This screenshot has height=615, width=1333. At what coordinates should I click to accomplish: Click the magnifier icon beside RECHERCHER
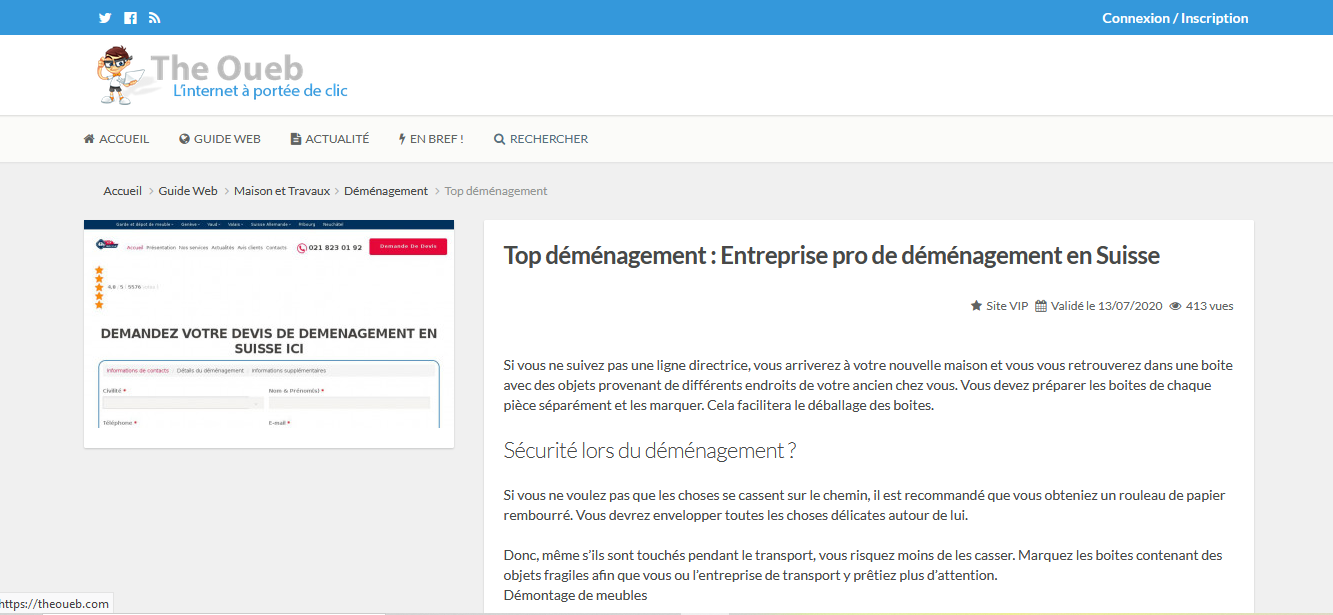(x=498, y=138)
